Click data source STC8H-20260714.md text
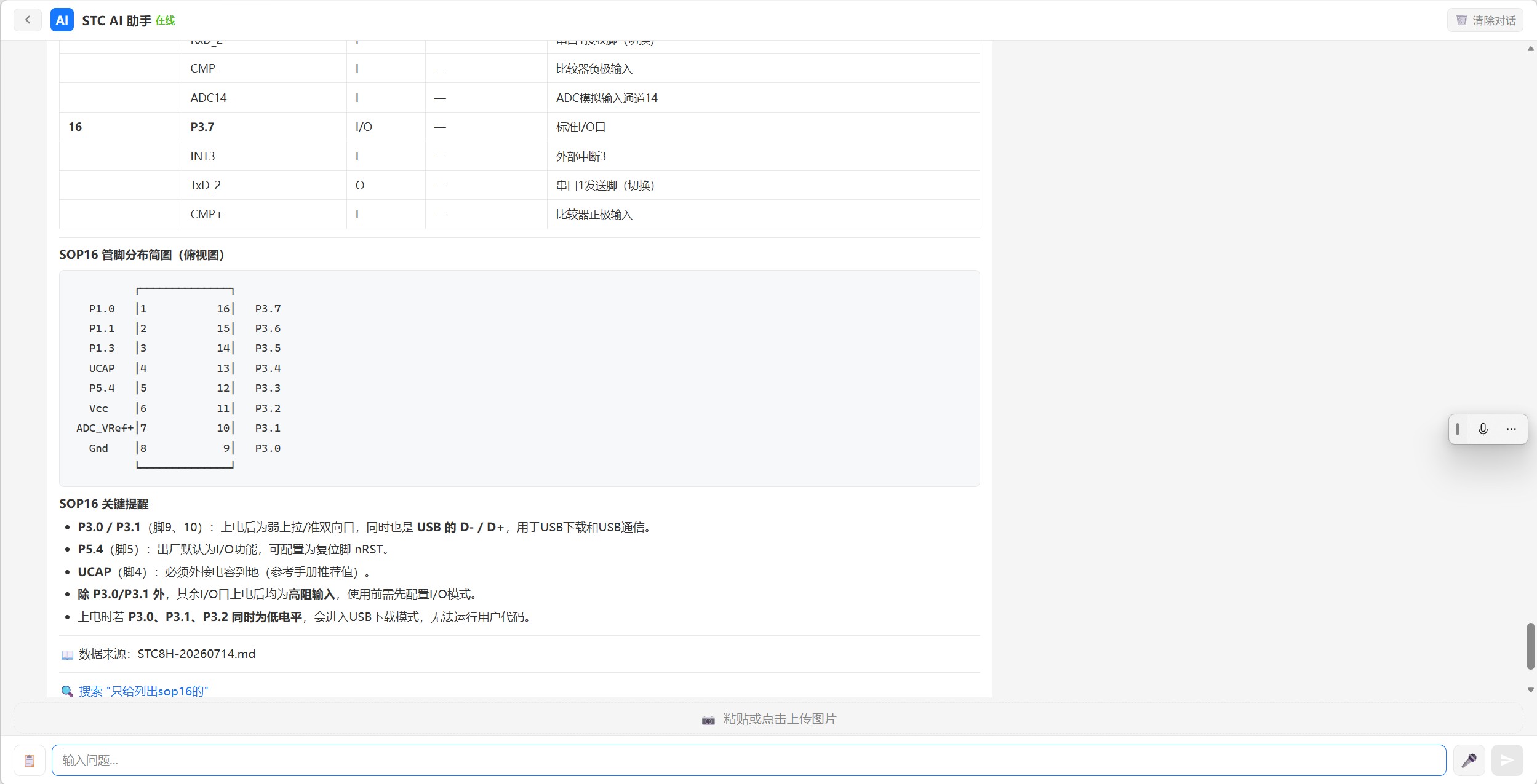 pos(196,654)
